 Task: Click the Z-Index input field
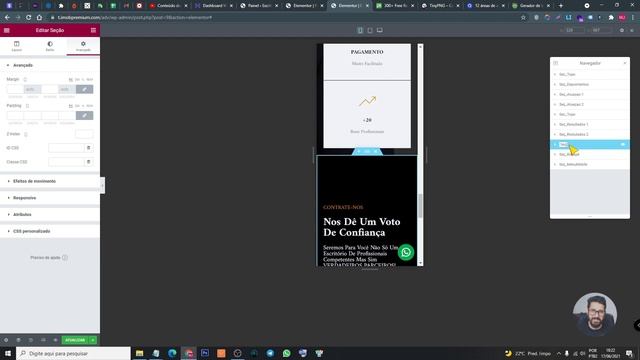(84, 134)
